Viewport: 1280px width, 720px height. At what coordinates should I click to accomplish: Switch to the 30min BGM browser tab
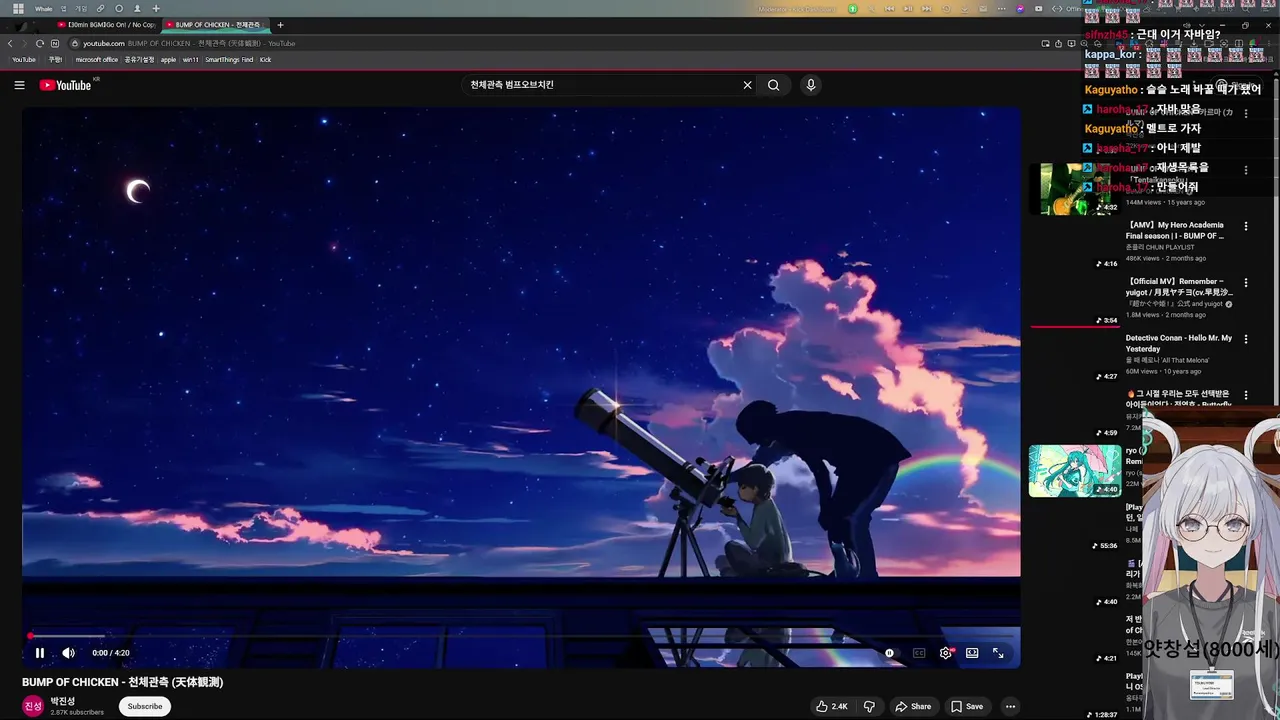coord(106,24)
